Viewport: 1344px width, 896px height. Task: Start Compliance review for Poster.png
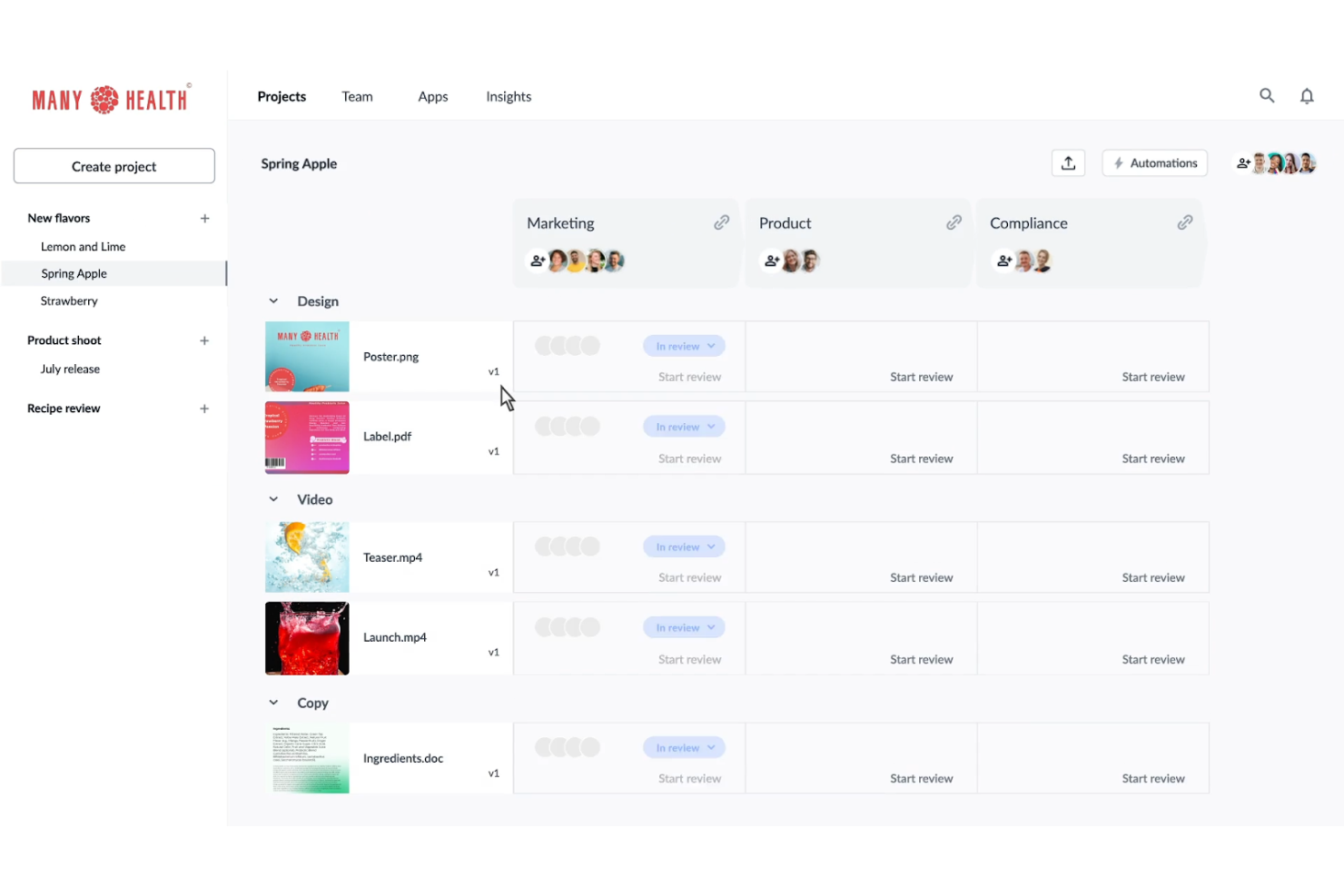[x=1153, y=377]
